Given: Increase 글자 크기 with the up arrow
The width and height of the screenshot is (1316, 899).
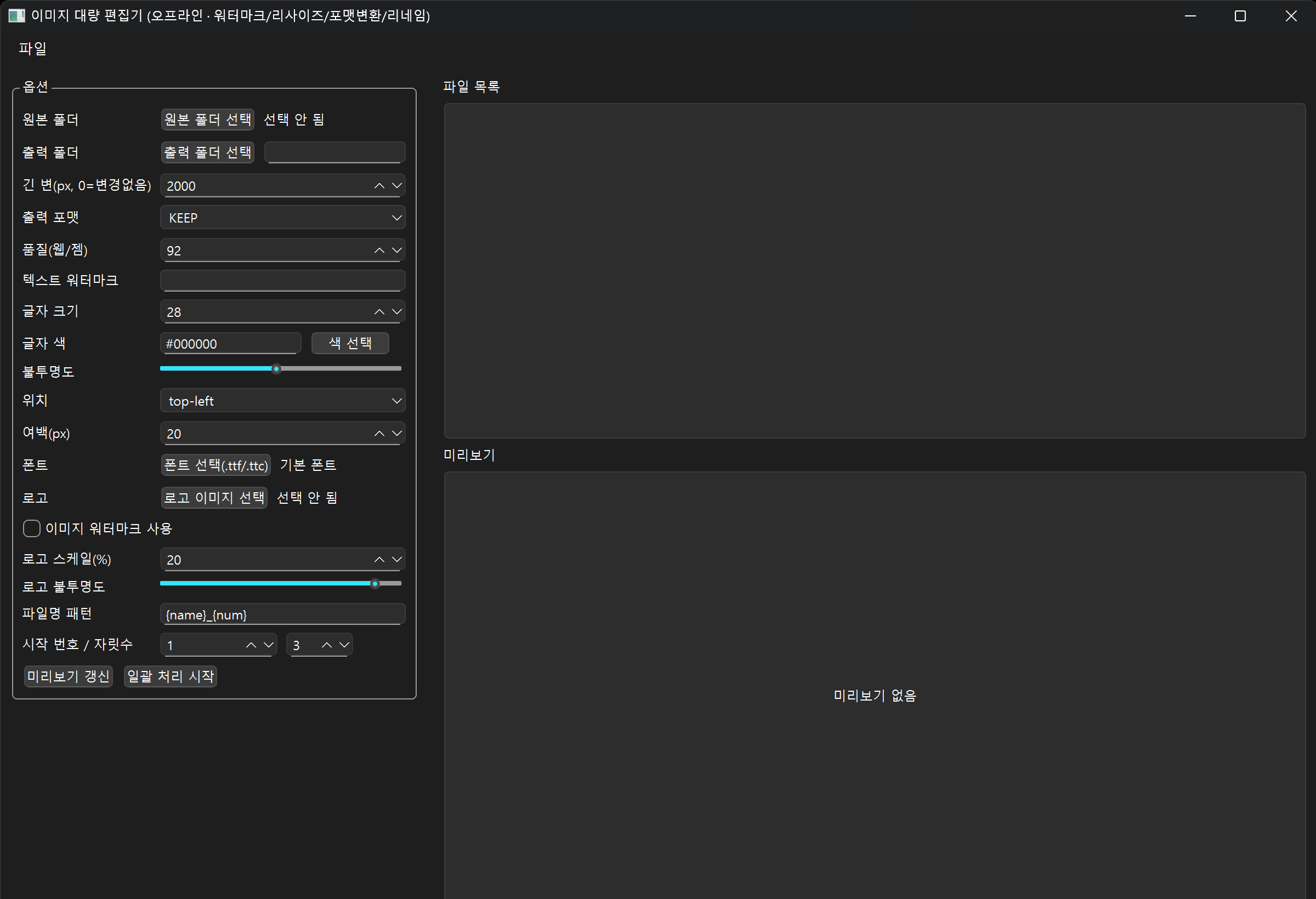Looking at the screenshot, I should tap(379, 312).
